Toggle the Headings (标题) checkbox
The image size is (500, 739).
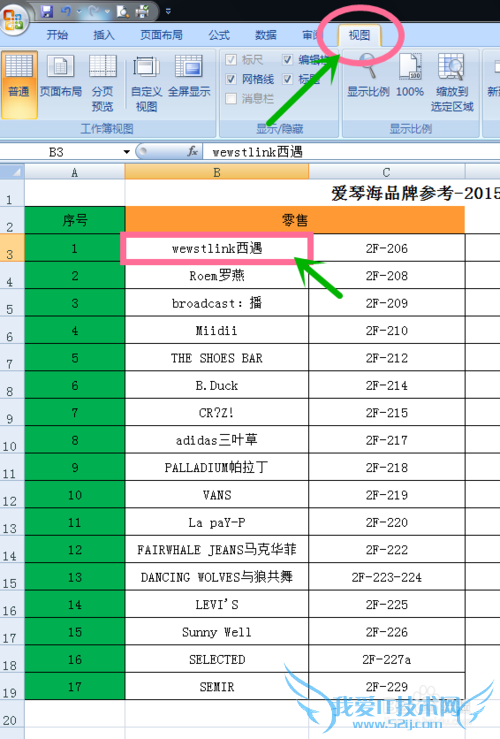287,79
